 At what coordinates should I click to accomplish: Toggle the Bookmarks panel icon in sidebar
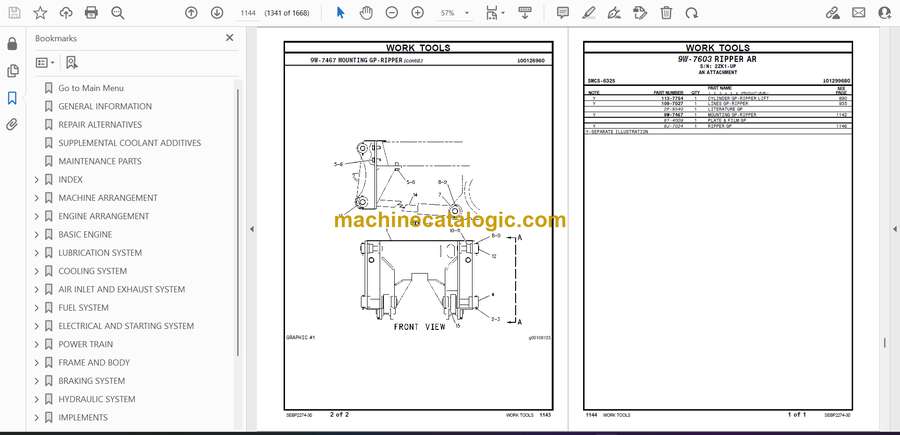[12, 98]
